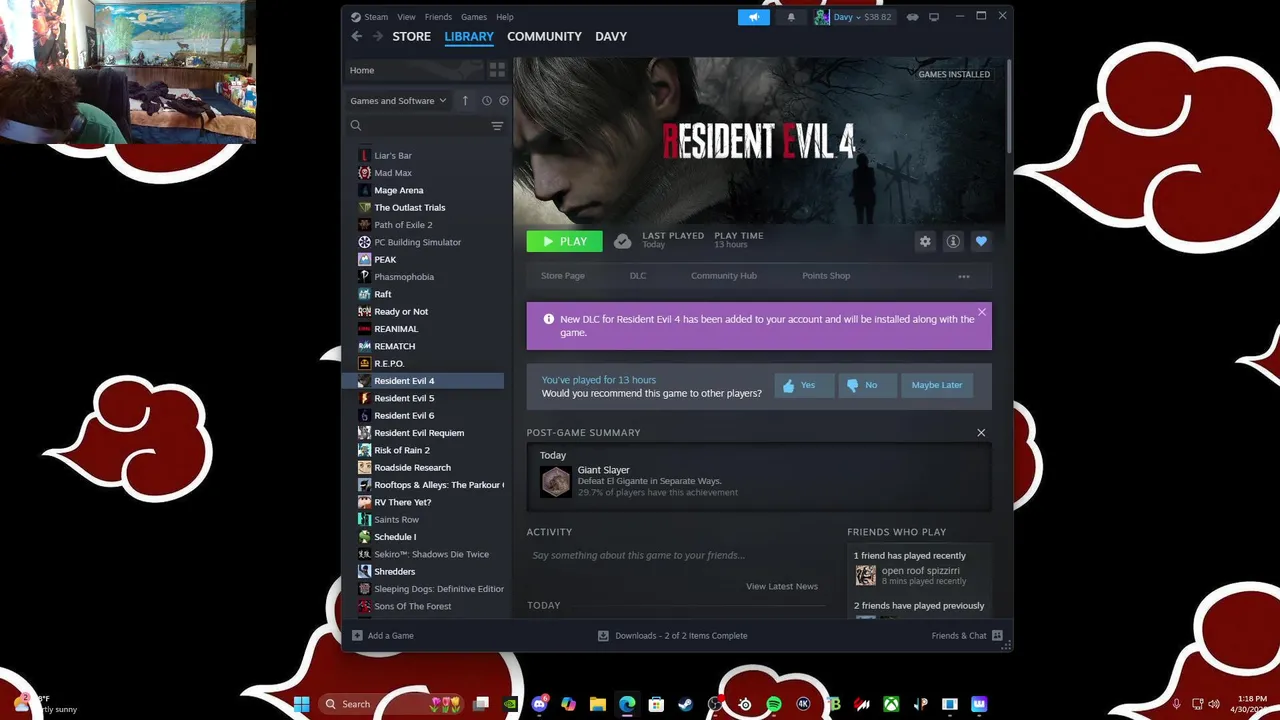The width and height of the screenshot is (1280, 720).
Task: Recommend the game with Yes
Action: click(804, 385)
